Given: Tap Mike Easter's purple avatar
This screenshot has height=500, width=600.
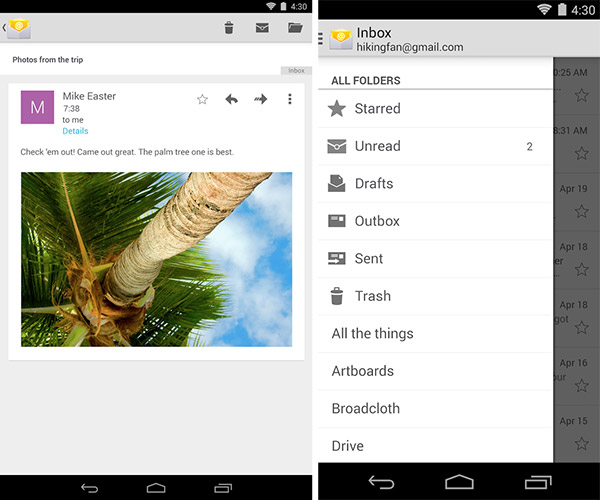Looking at the screenshot, I should pos(38,107).
